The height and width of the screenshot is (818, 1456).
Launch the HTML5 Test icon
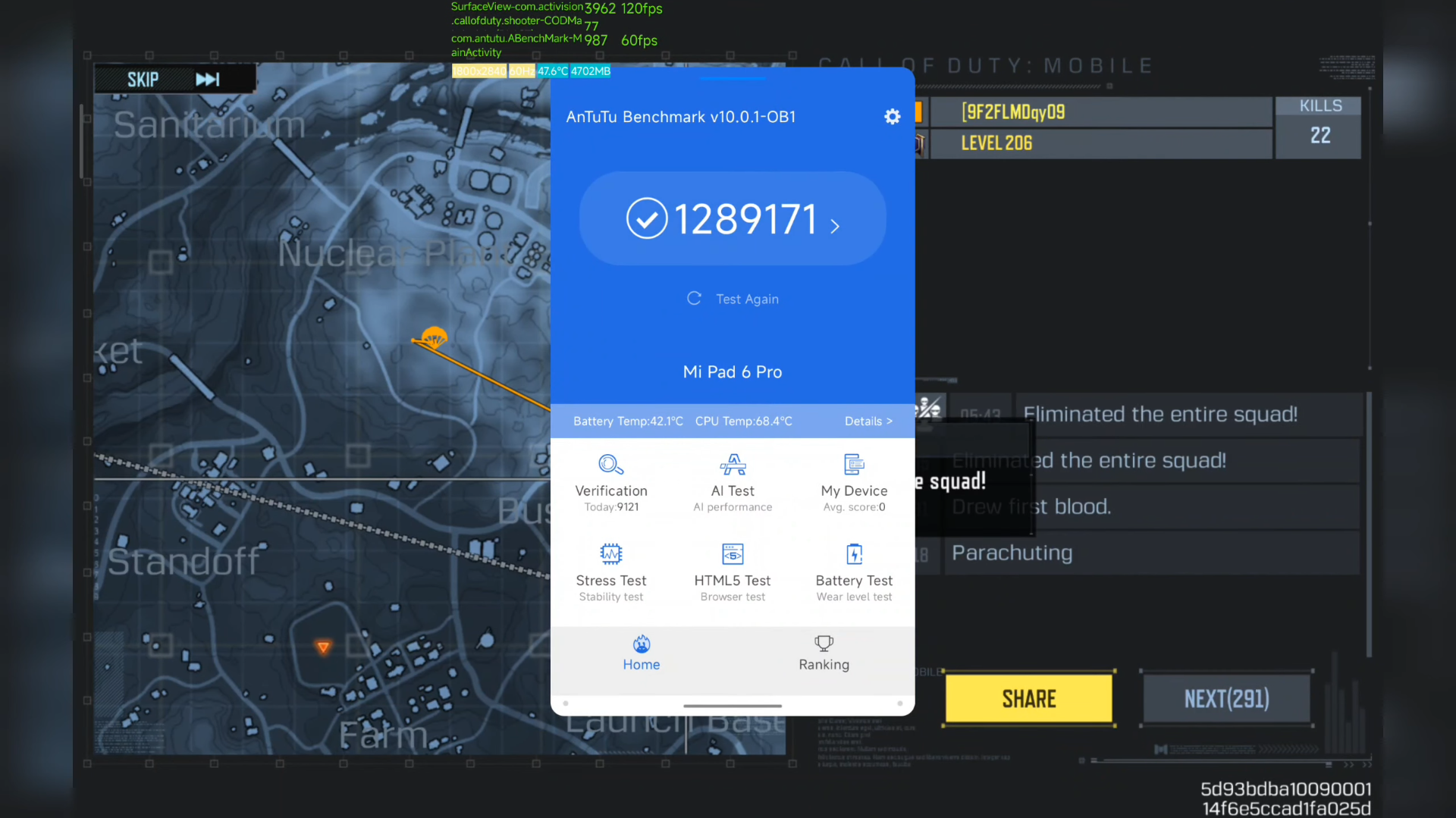click(733, 554)
